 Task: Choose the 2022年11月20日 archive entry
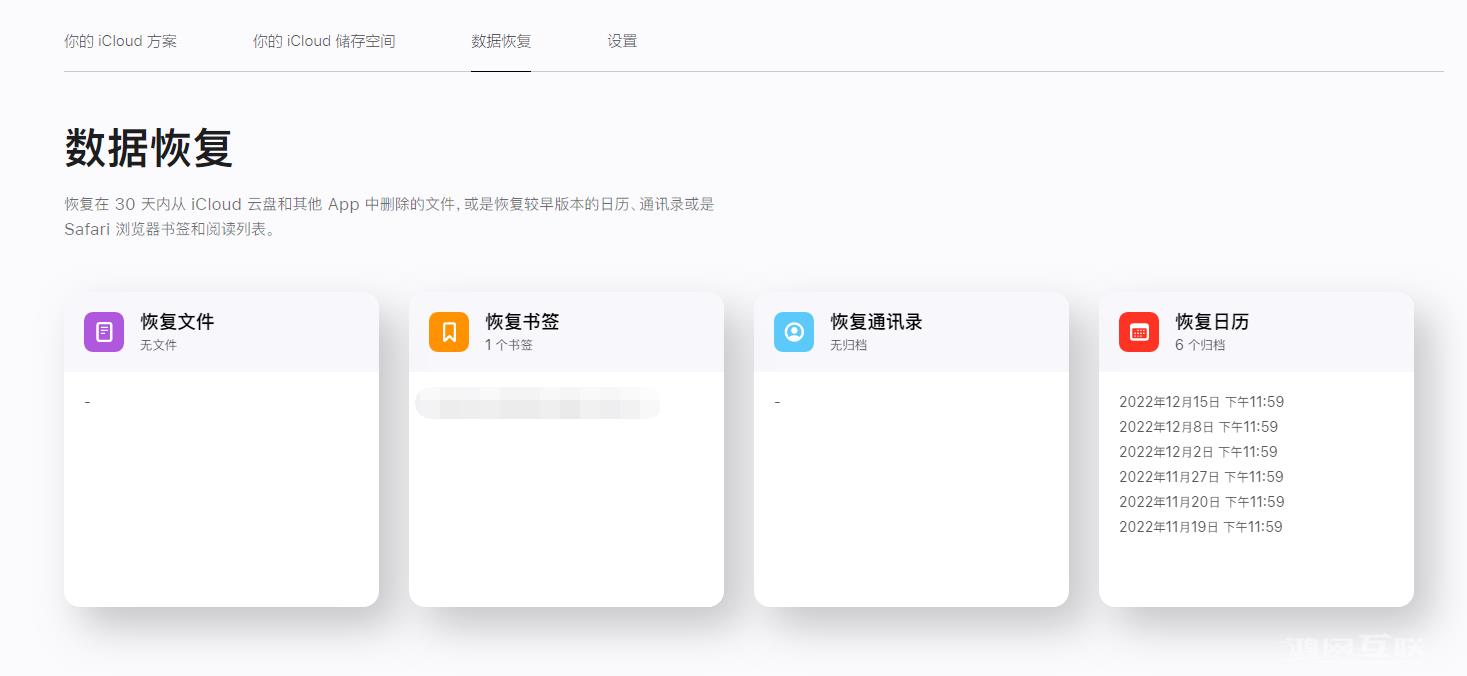[x=1201, y=502]
